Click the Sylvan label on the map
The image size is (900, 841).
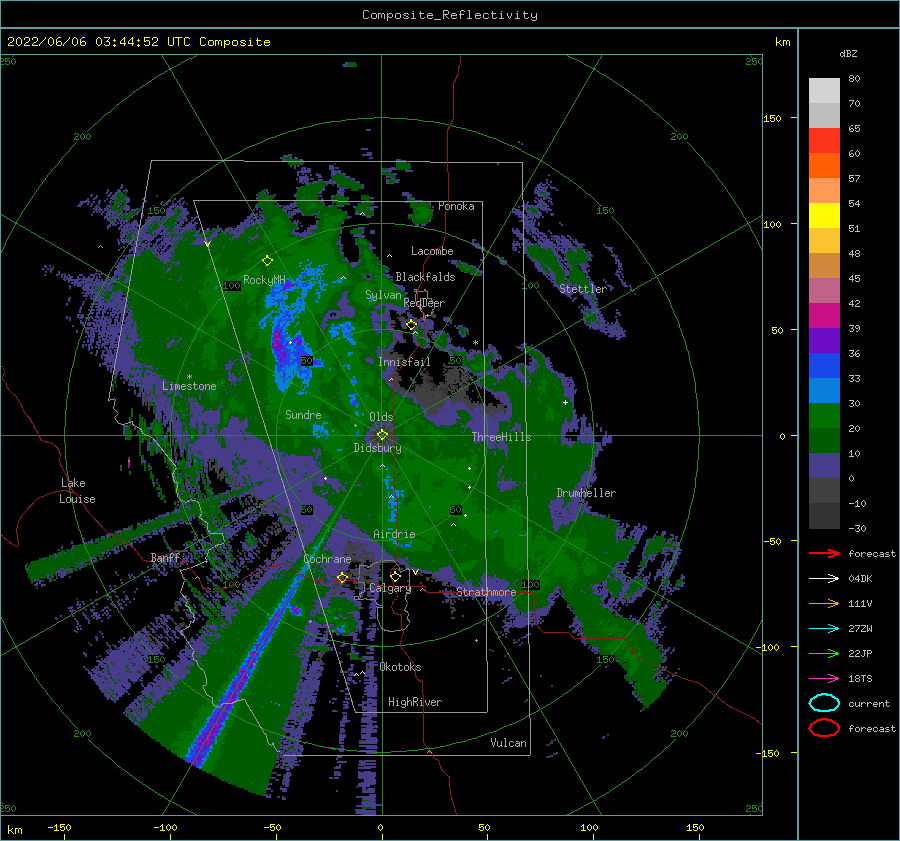pyautogui.click(x=383, y=295)
